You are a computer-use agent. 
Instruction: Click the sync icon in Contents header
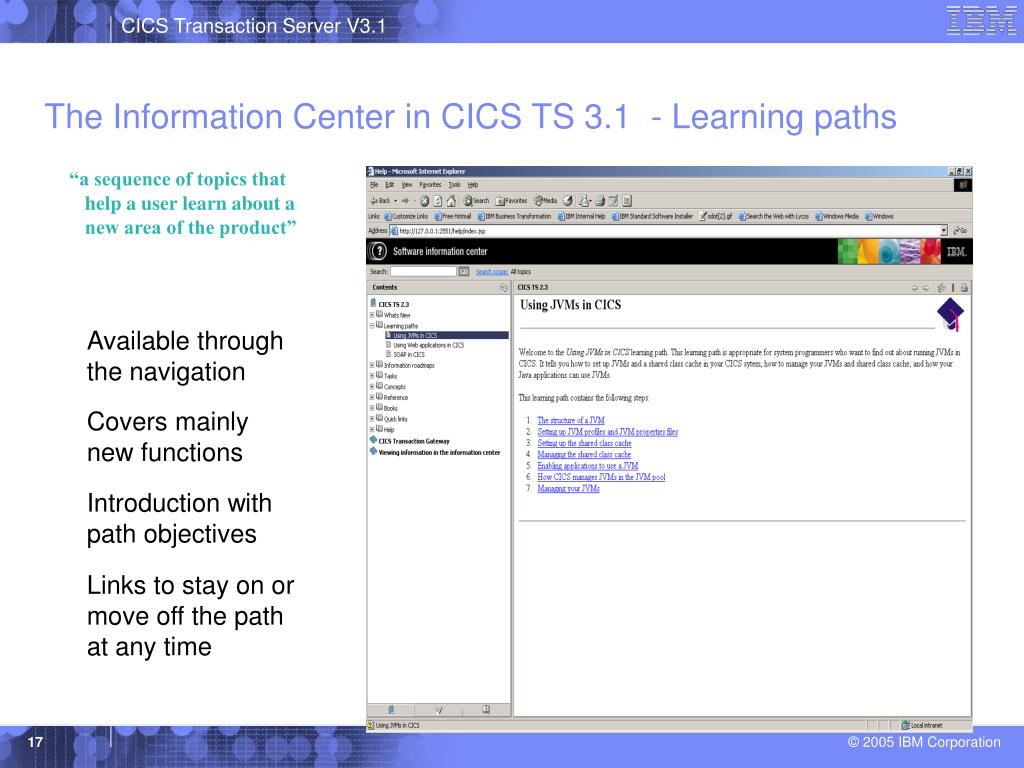tap(504, 287)
